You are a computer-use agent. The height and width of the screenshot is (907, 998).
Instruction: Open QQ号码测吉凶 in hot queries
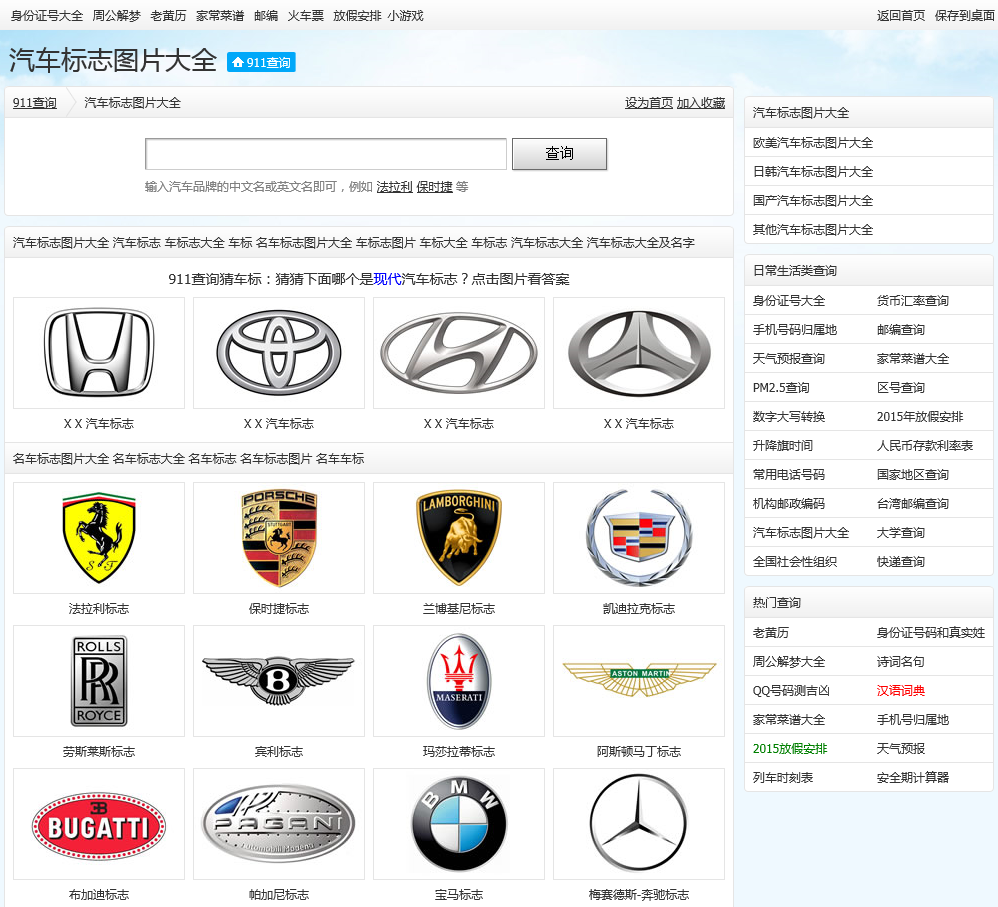[x=791, y=691]
